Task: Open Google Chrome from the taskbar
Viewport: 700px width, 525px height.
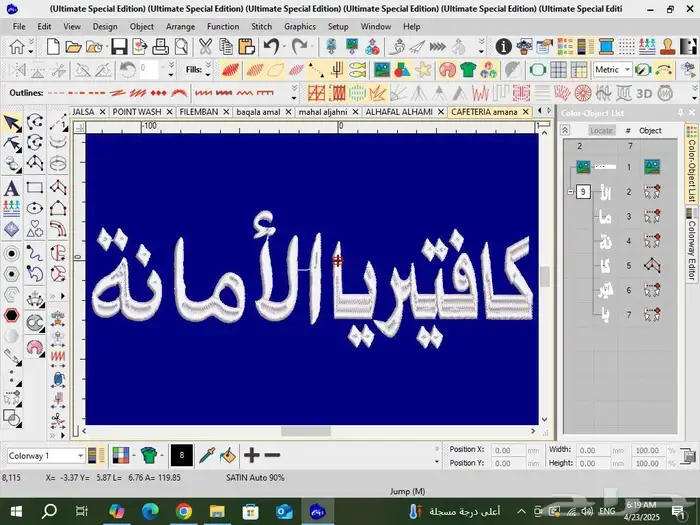Action: [x=183, y=511]
